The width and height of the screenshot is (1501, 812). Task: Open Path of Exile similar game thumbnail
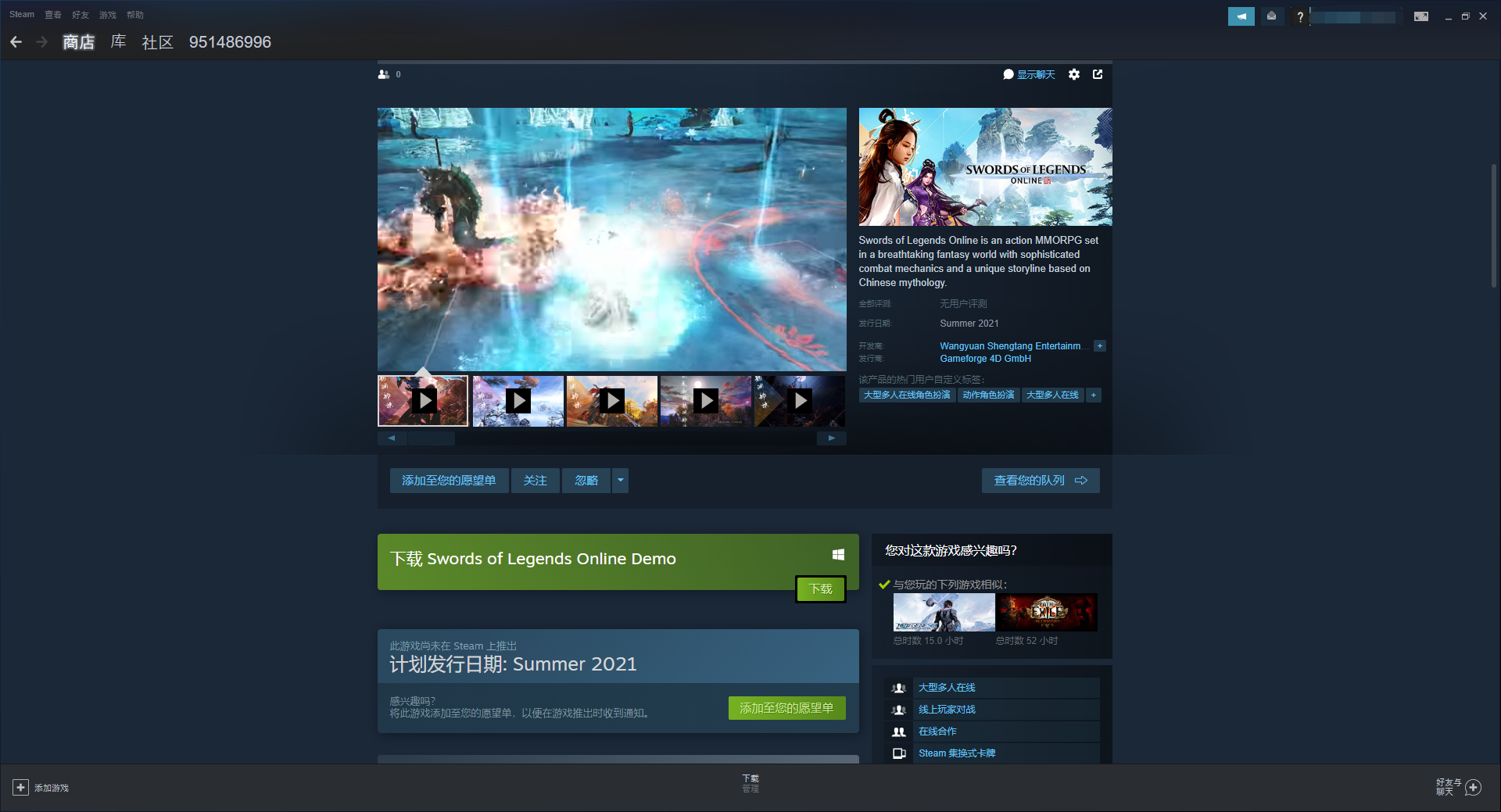coord(1047,613)
